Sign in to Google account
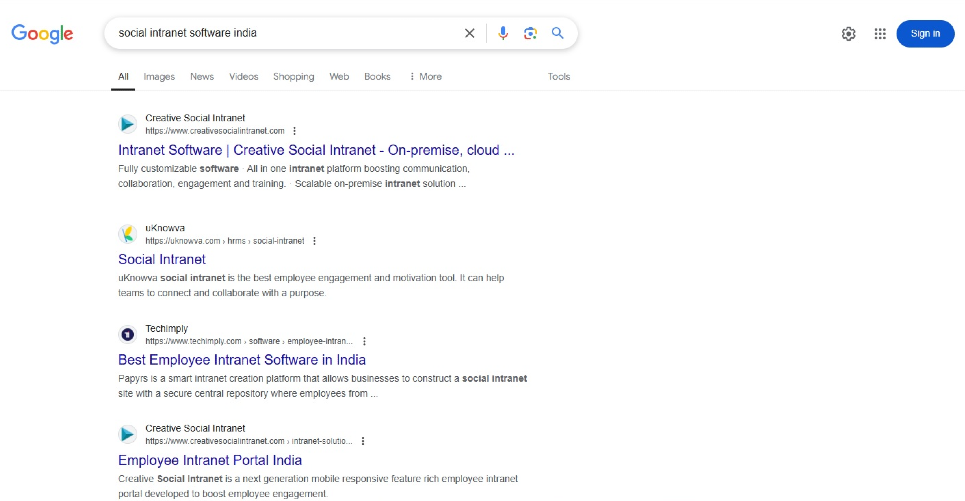This screenshot has width=965, height=501. pos(925,34)
